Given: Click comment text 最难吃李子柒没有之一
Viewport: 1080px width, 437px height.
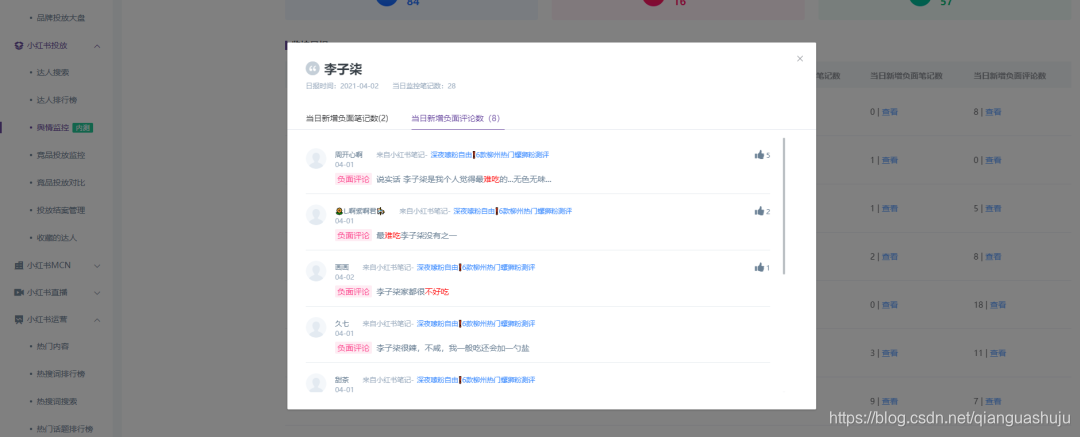Looking at the screenshot, I should point(417,236).
